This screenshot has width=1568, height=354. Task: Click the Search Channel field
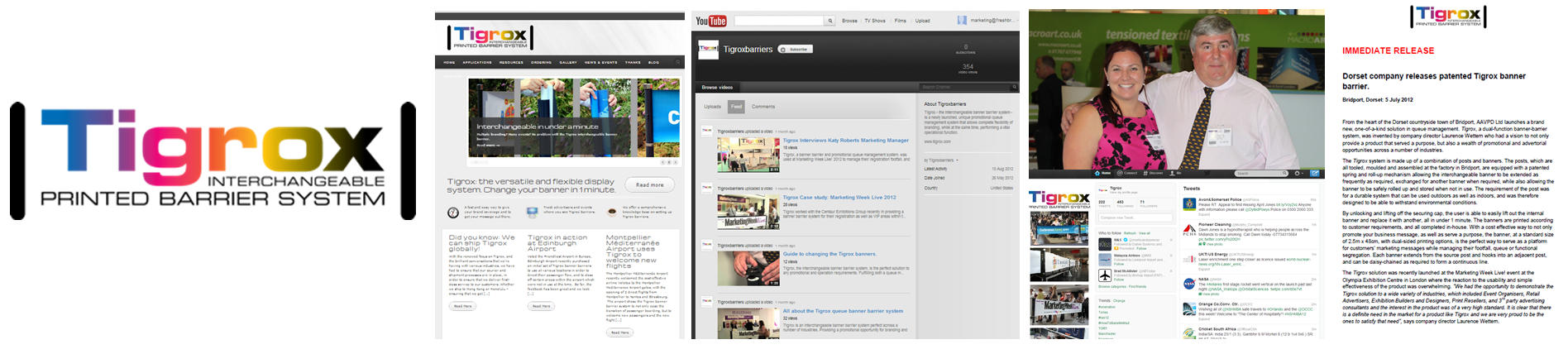(x=965, y=87)
